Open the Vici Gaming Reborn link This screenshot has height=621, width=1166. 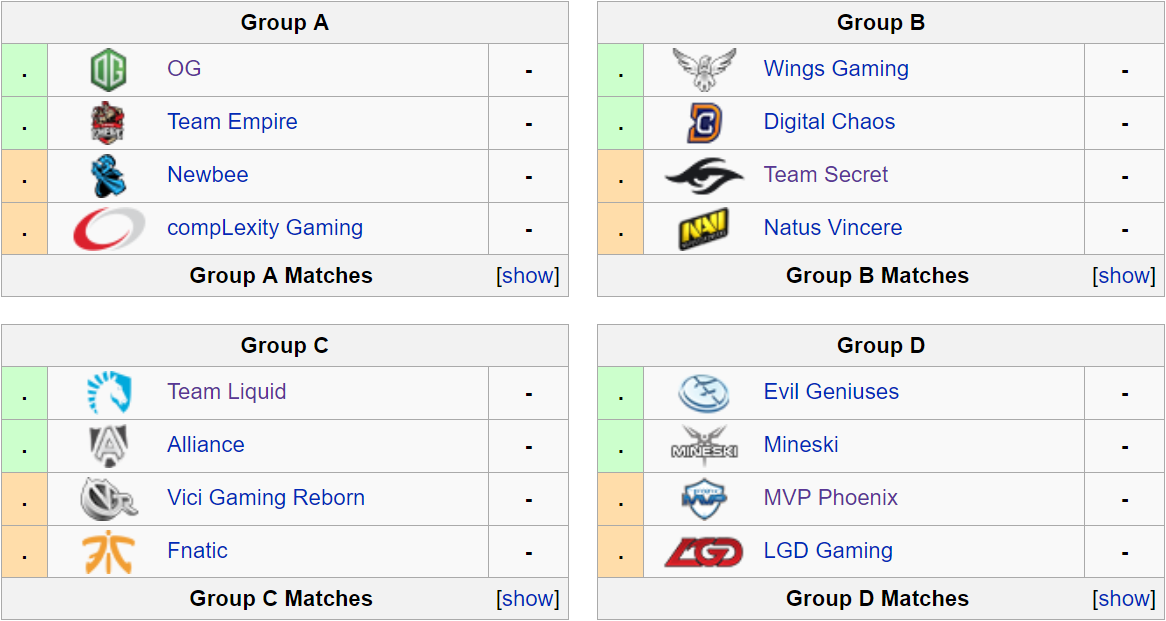click(x=265, y=498)
